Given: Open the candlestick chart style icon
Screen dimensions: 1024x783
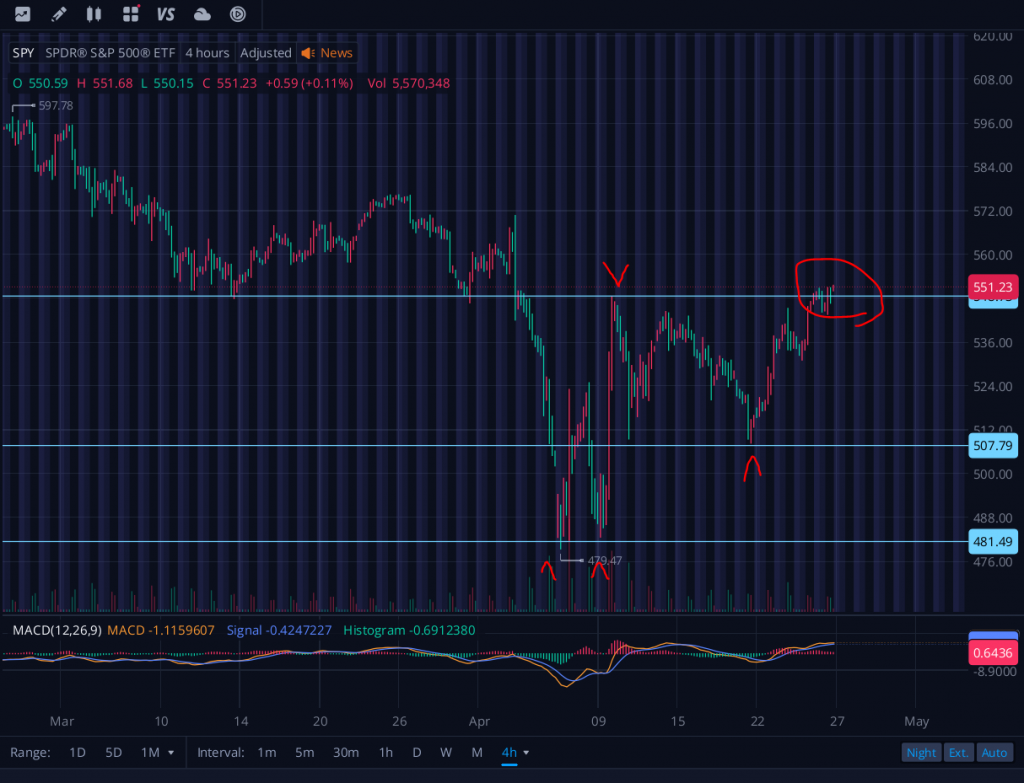Looking at the screenshot, I should coord(94,14).
